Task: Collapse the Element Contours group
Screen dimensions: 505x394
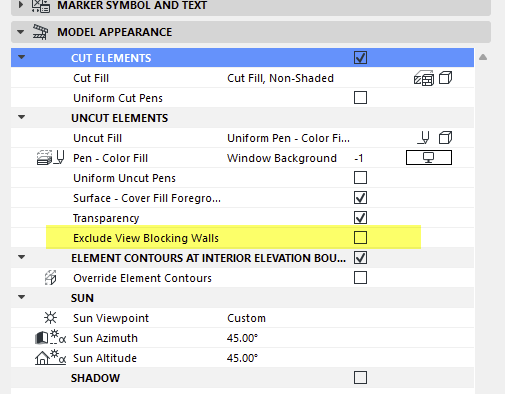Action: 22,257
